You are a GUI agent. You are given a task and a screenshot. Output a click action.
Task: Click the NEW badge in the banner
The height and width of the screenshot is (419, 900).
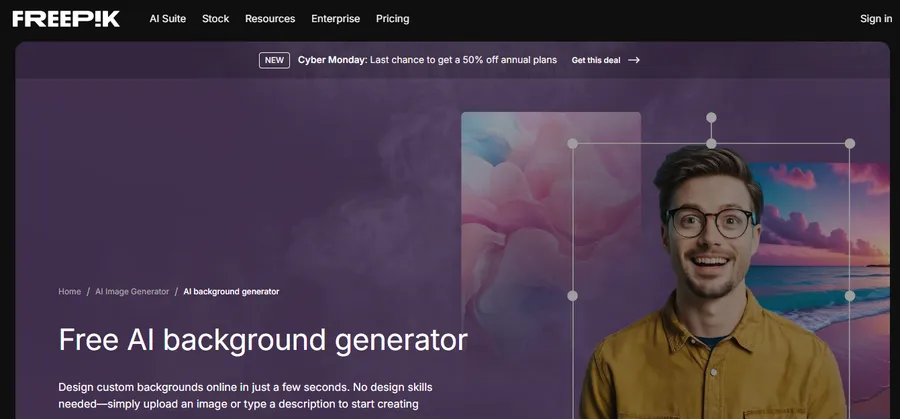(x=274, y=60)
